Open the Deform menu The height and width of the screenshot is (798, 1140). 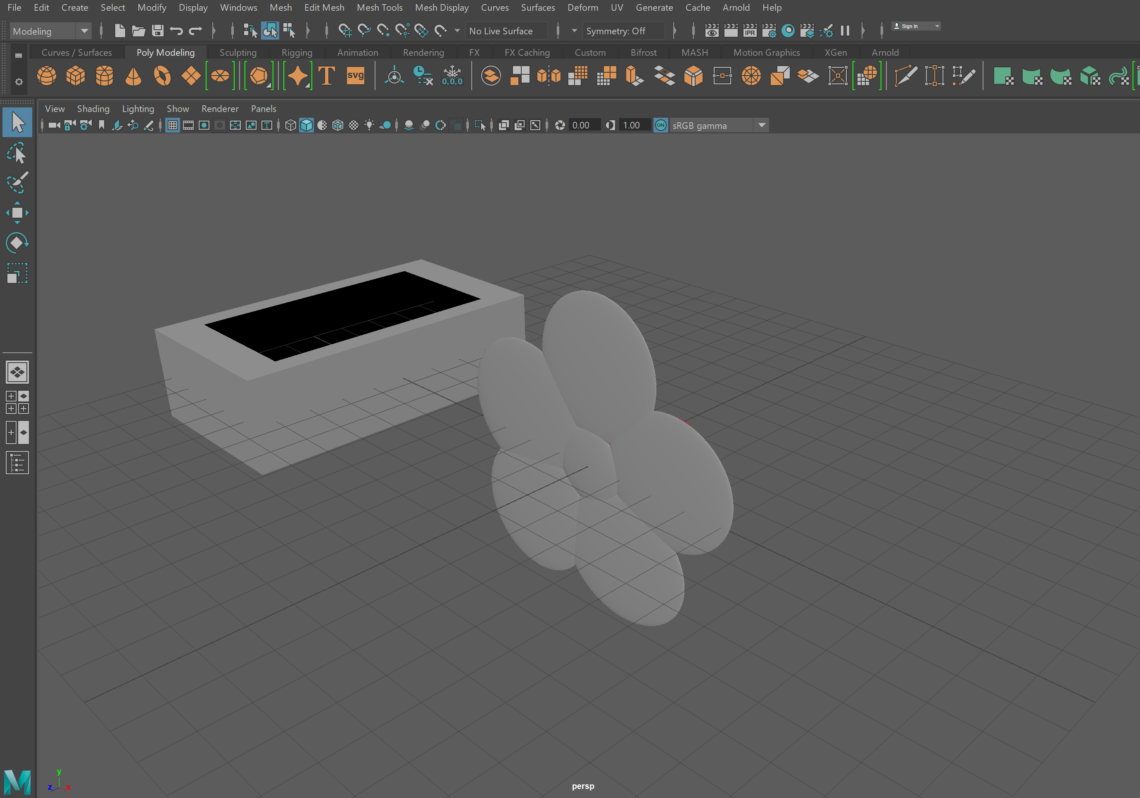582,7
